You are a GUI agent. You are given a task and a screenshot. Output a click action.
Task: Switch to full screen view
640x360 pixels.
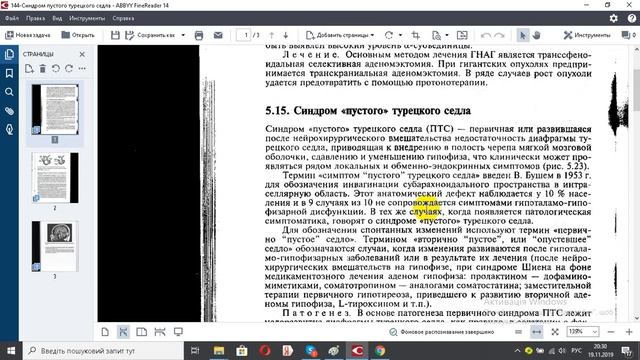click(x=178, y=332)
